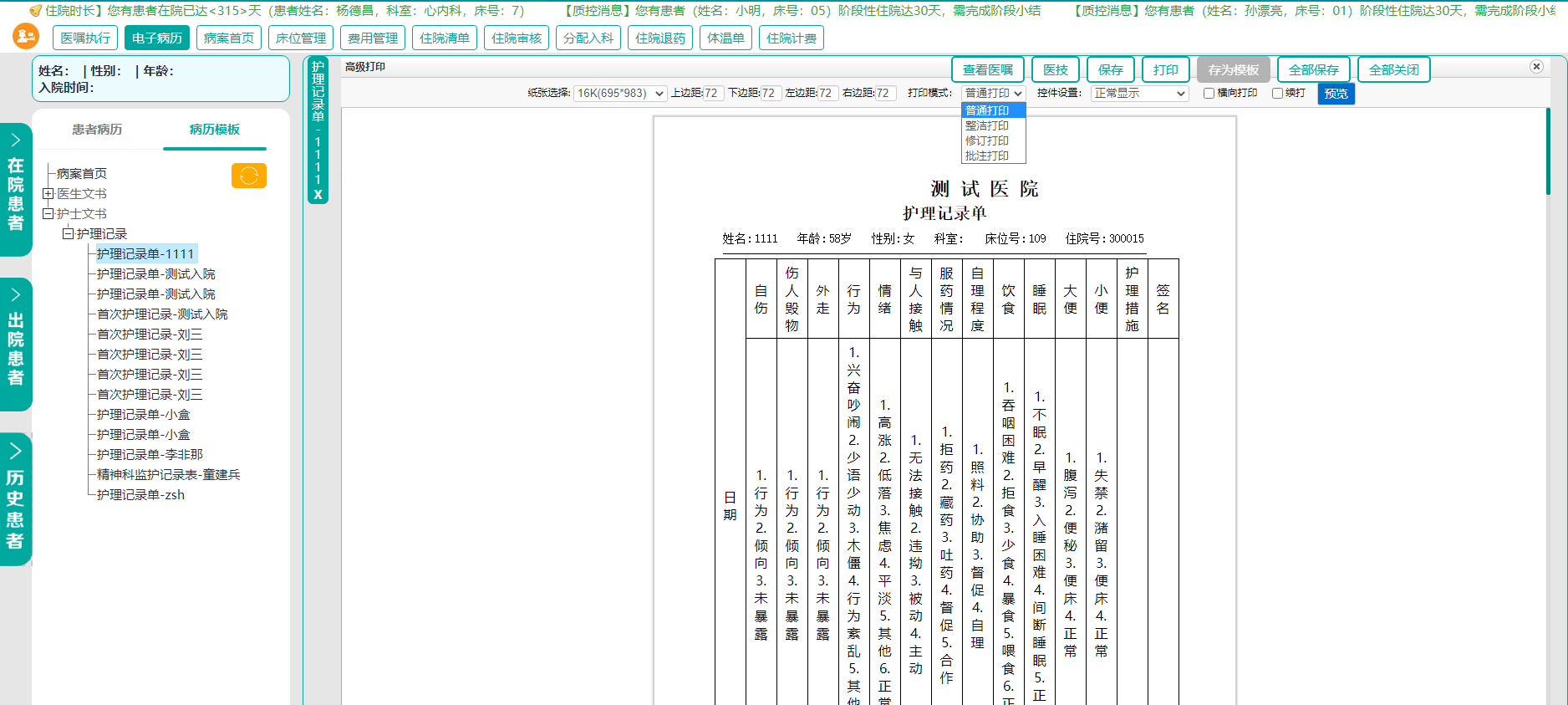Click the orange refresh icon in template panel
The height and width of the screenshot is (705, 1568).
249,176
